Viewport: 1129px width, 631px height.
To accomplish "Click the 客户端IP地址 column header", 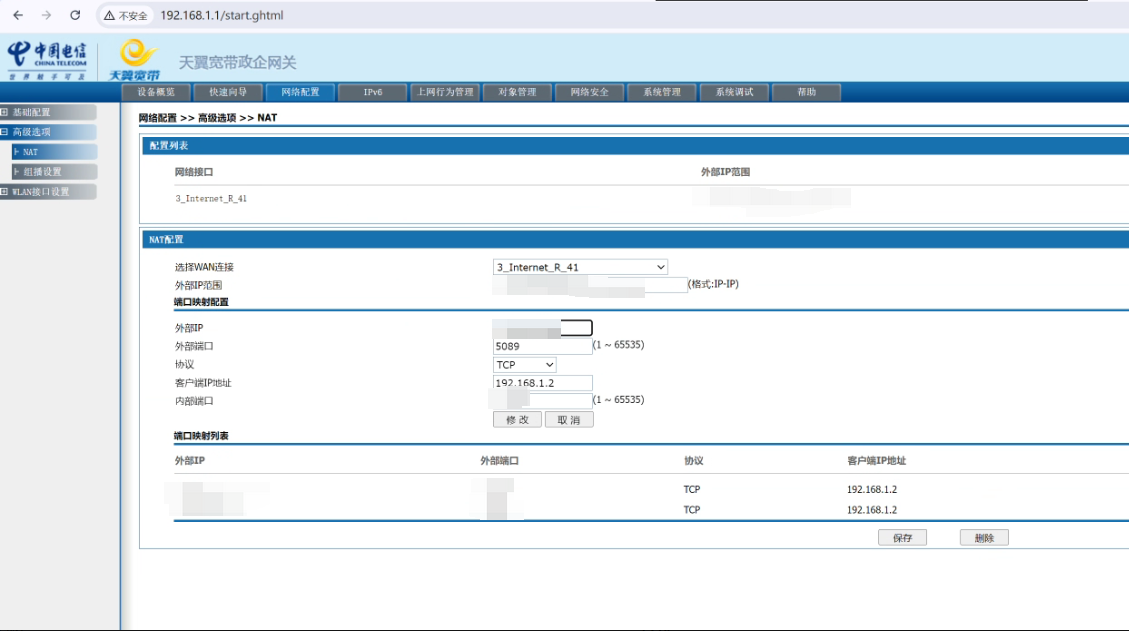I will [x=876, y=461].
